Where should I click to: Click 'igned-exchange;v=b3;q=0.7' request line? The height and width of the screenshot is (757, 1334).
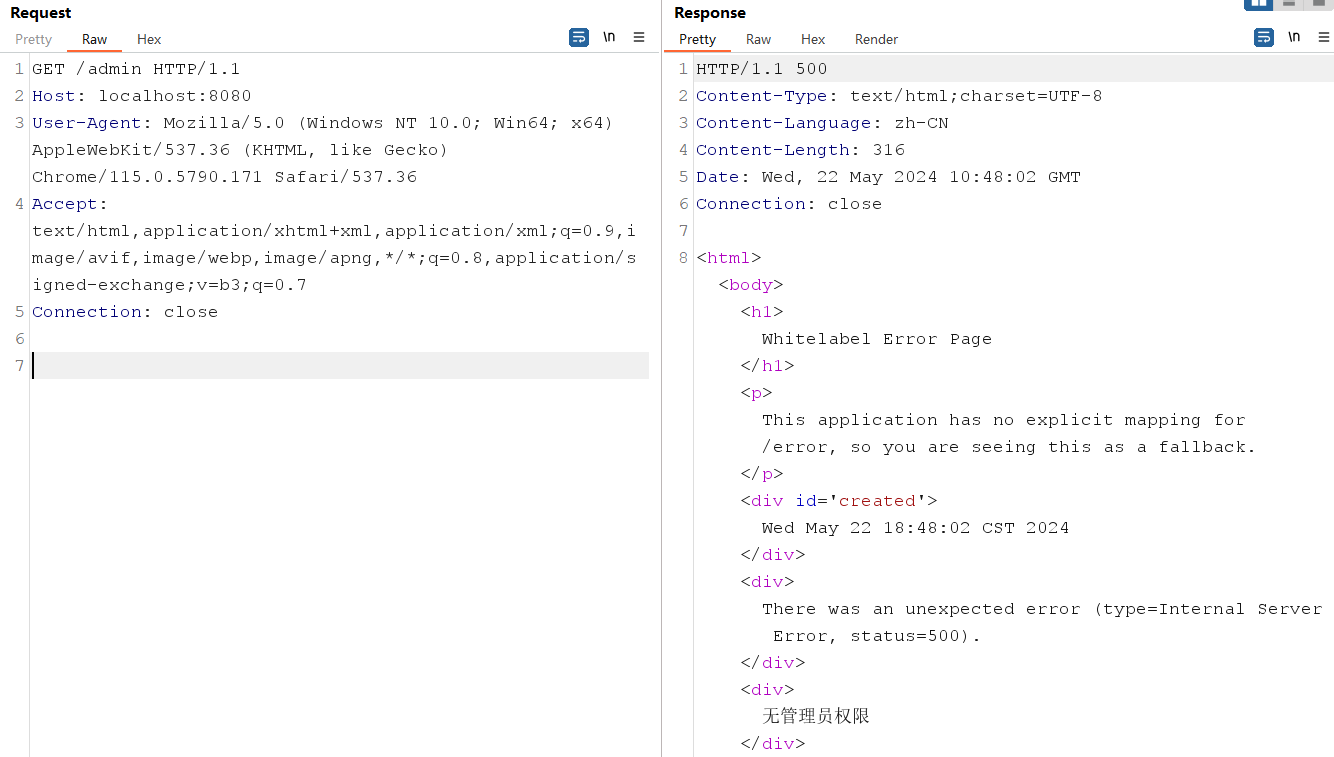(x=169, y=285)
